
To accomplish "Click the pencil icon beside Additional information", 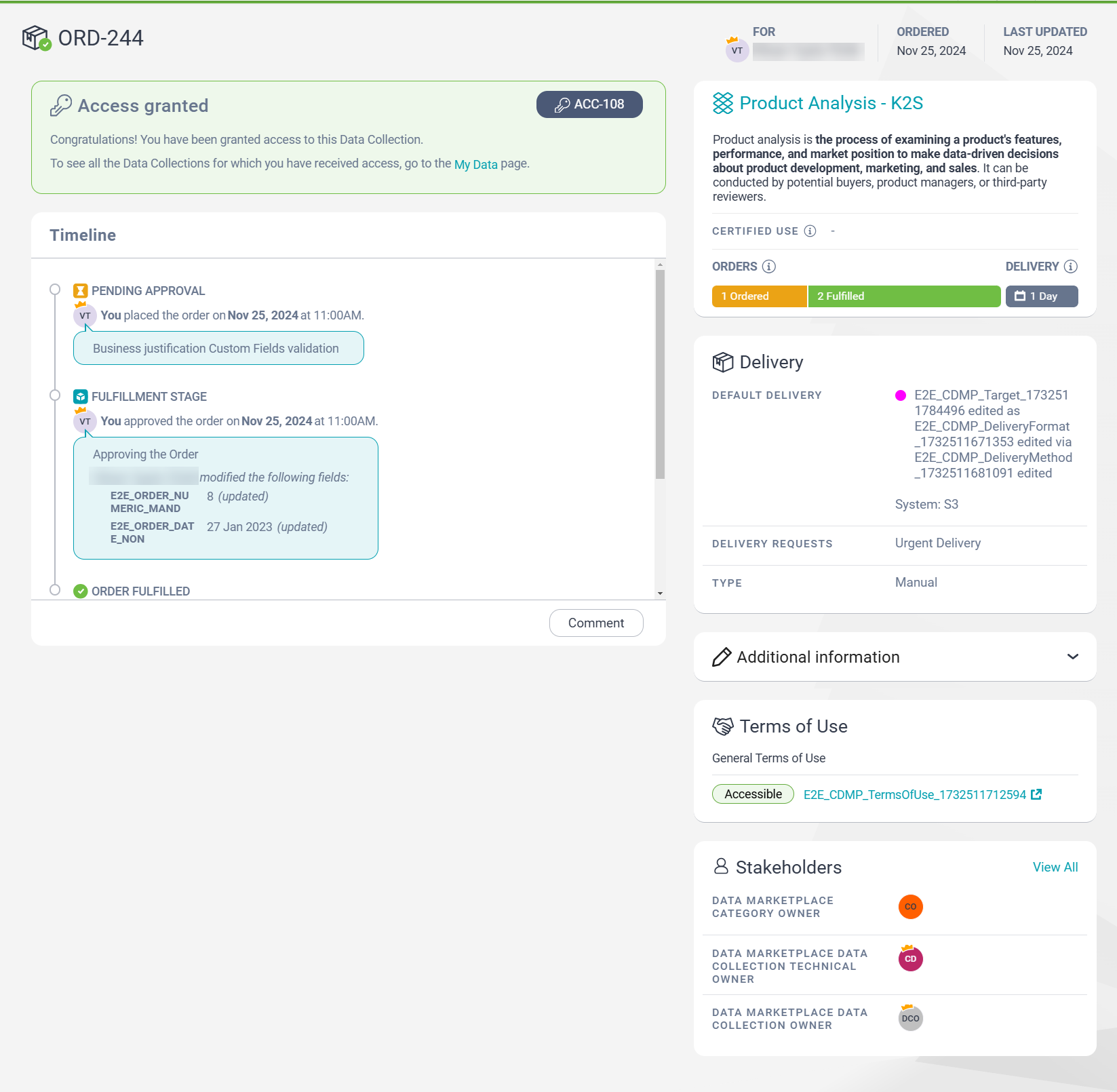I will [722, 657].
